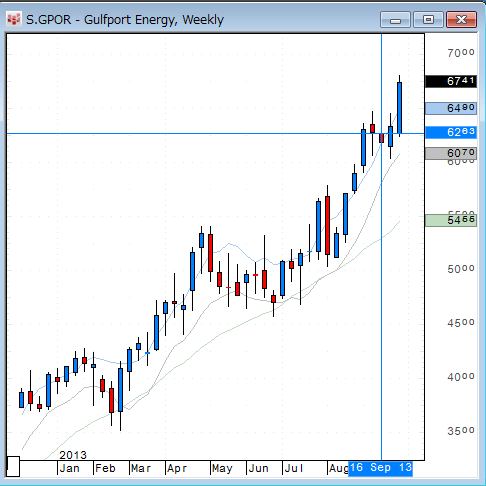Click the tallest latest blue weekly candle
This screenshot has height=486, width=486.
point(399,107)
